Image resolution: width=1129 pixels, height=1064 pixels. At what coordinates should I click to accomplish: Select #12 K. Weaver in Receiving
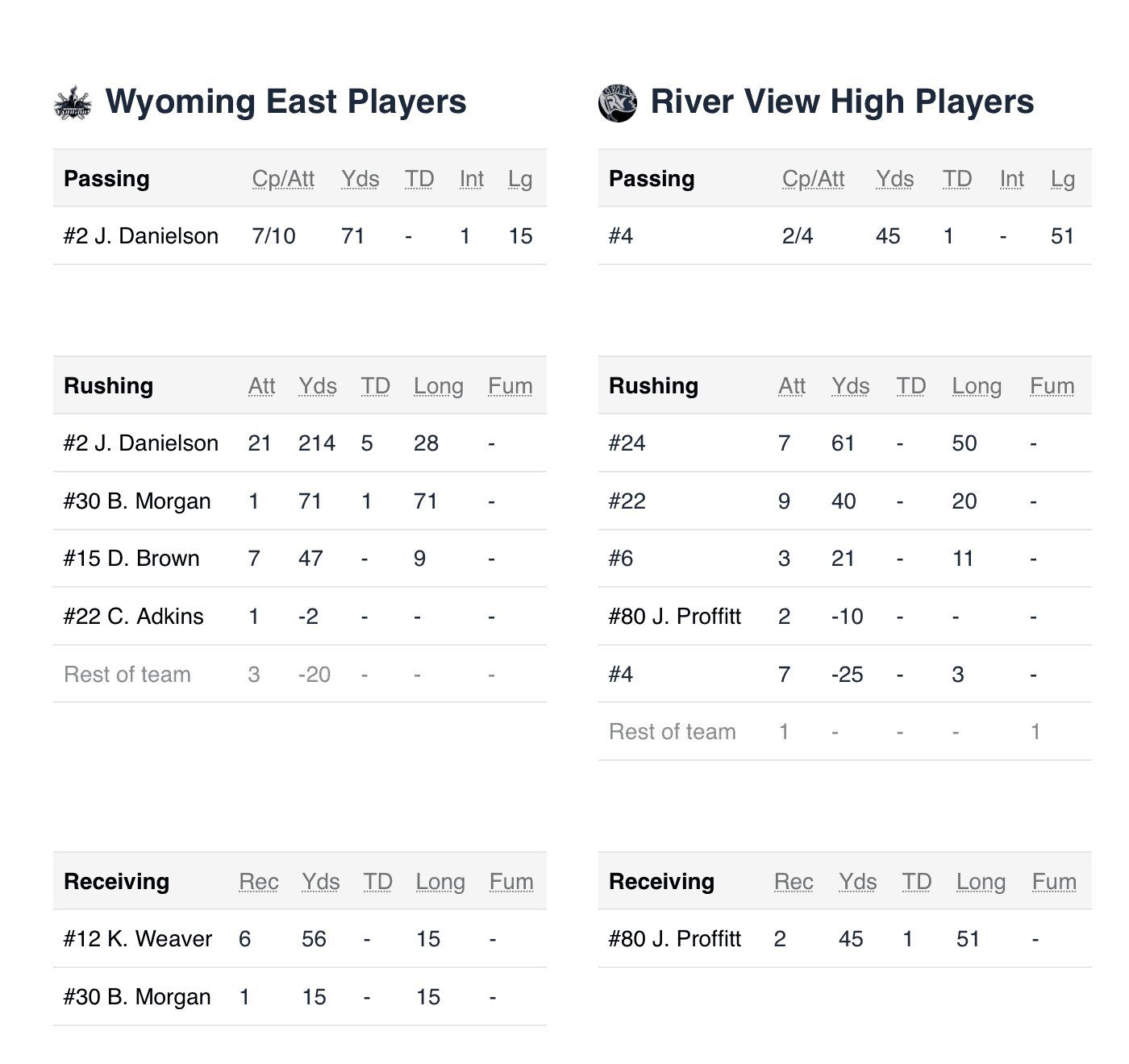pos(138,939)
